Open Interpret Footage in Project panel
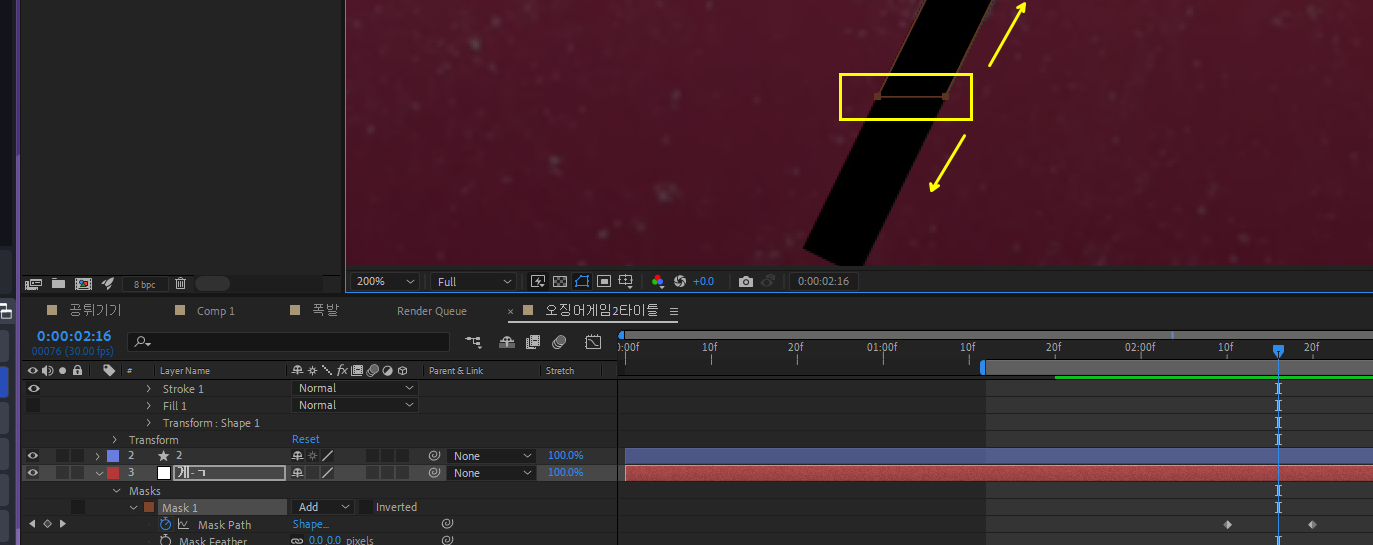Image resolution: width=1373 pixels, height=545 pixels. (34, 284)
